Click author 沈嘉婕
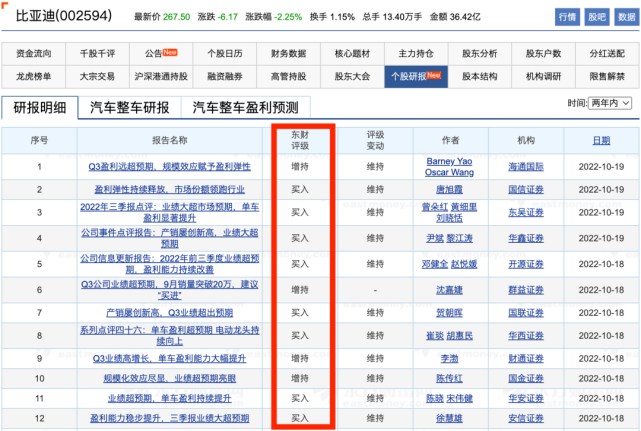Image resolution: width=641 pixels, height=431 pixels. coord(449,290)
